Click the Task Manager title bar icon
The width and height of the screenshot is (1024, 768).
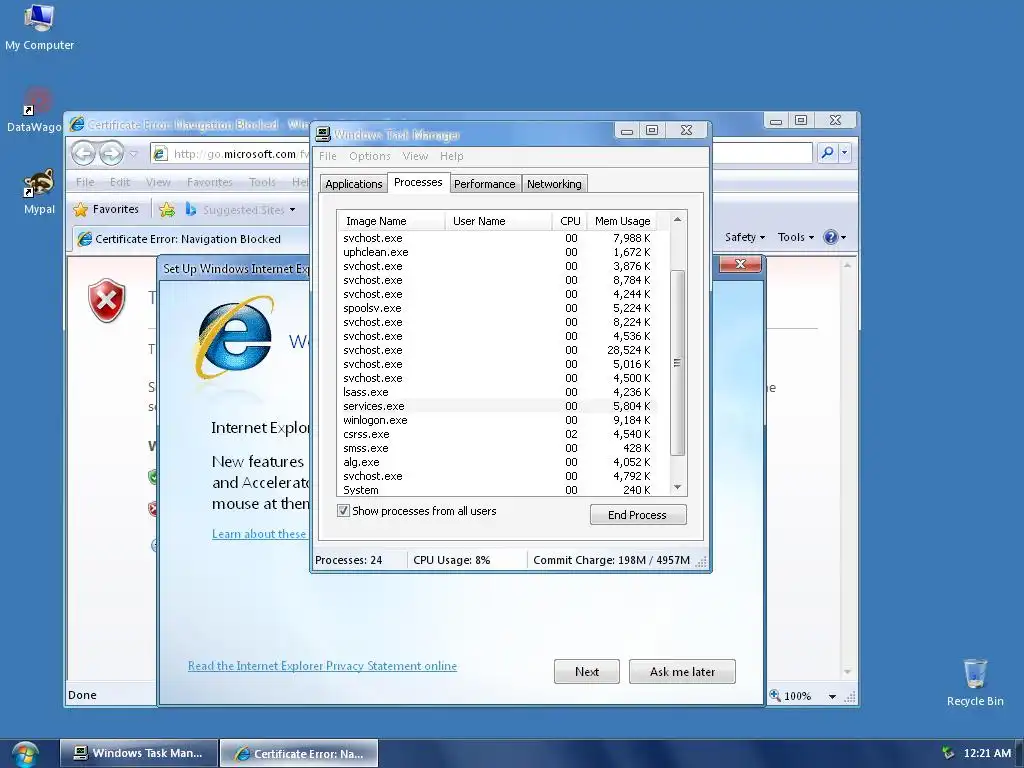click(323, 135)
